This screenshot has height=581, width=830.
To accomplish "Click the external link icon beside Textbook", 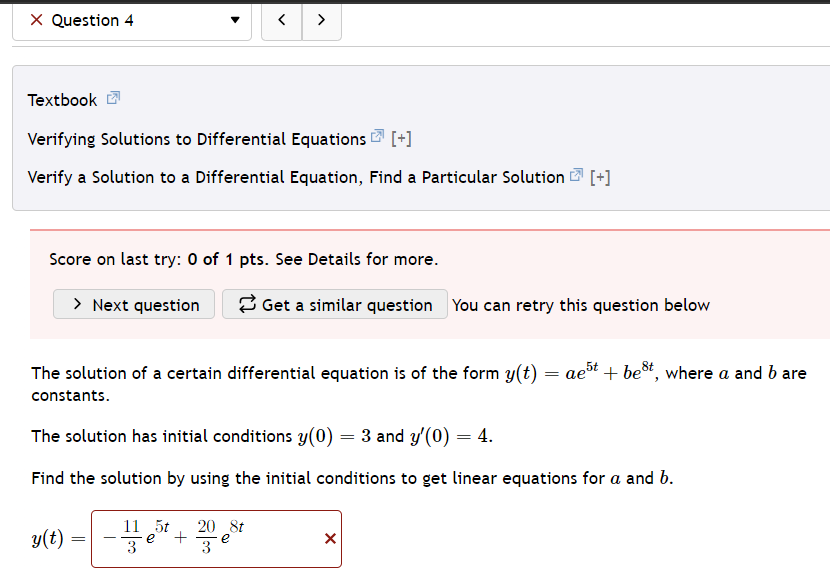I will (111, 99).
